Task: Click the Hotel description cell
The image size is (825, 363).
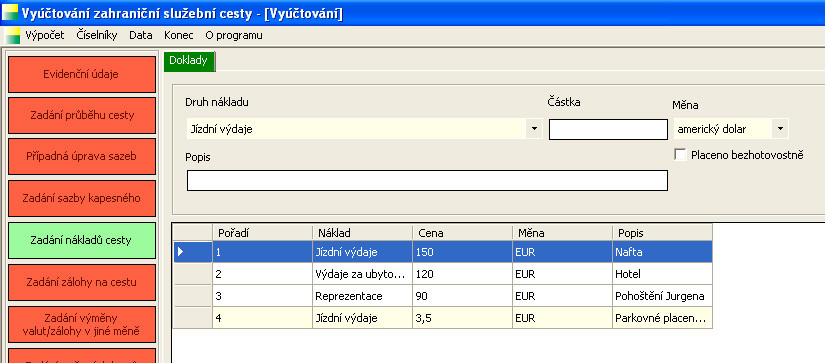Action: (x=662, y=274)
